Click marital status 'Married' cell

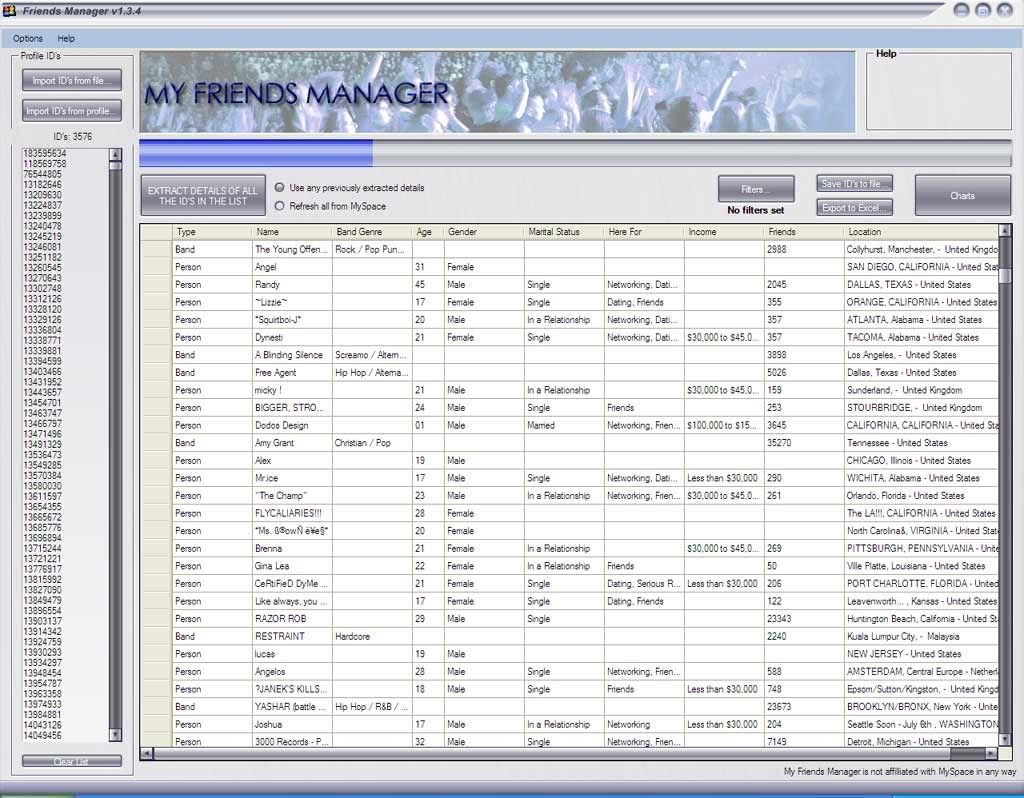[564, 425]
